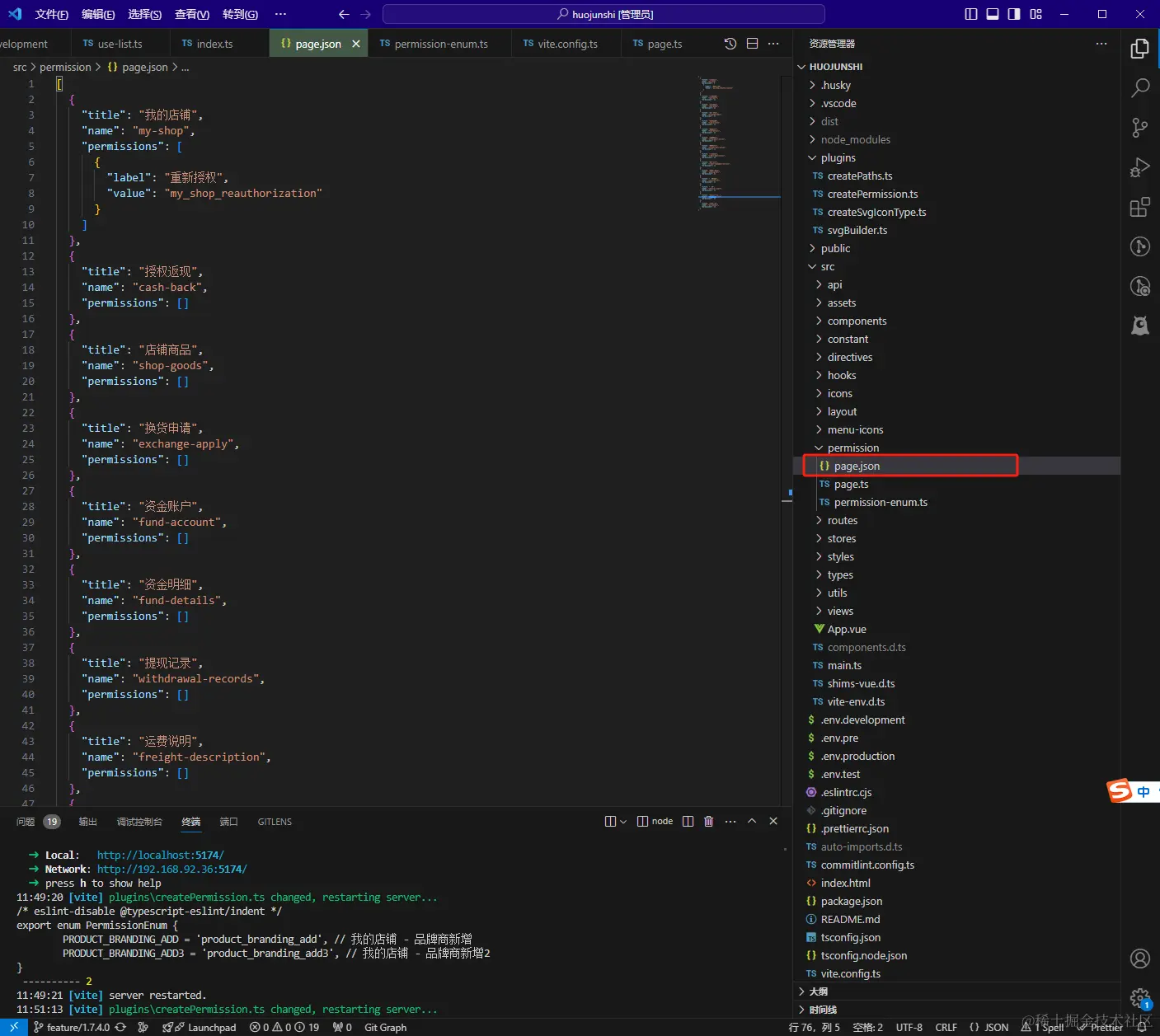This screenshot has width=1160, height=1036.
Task: Open the 编辑(E) menu
Action: click(98, 14)
